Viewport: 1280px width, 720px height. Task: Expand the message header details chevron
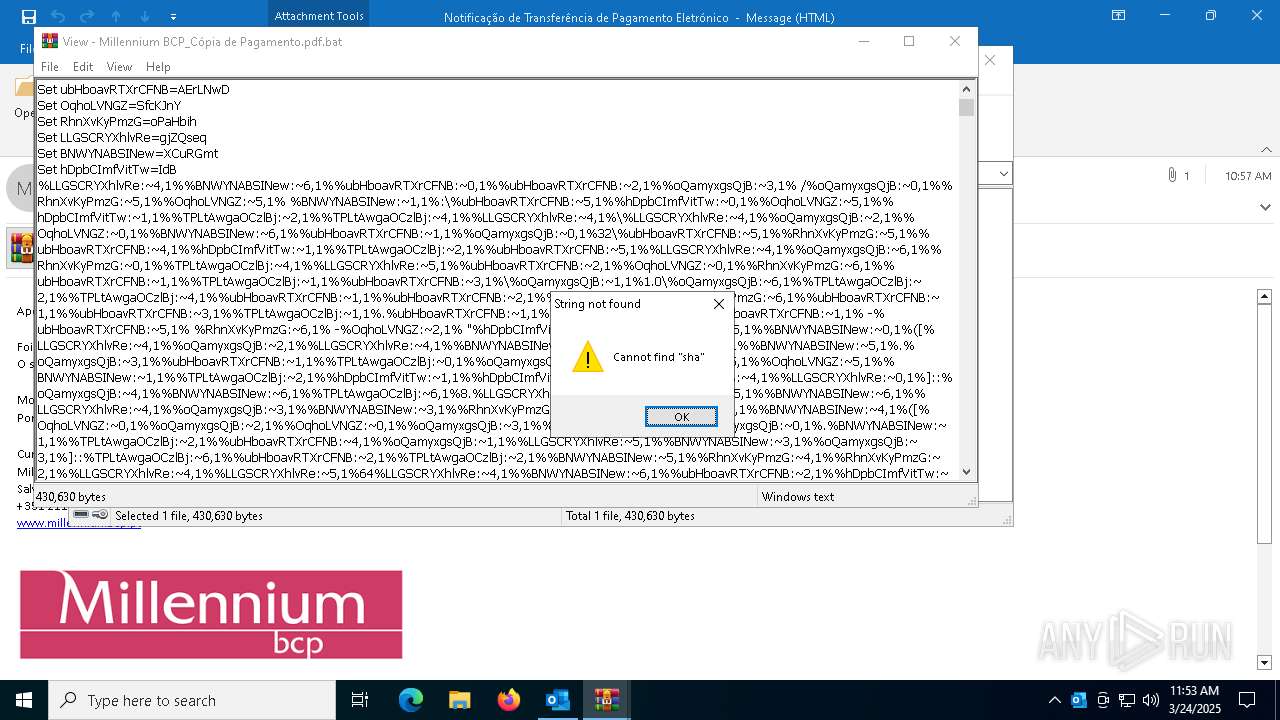(x=1266, y=207)
